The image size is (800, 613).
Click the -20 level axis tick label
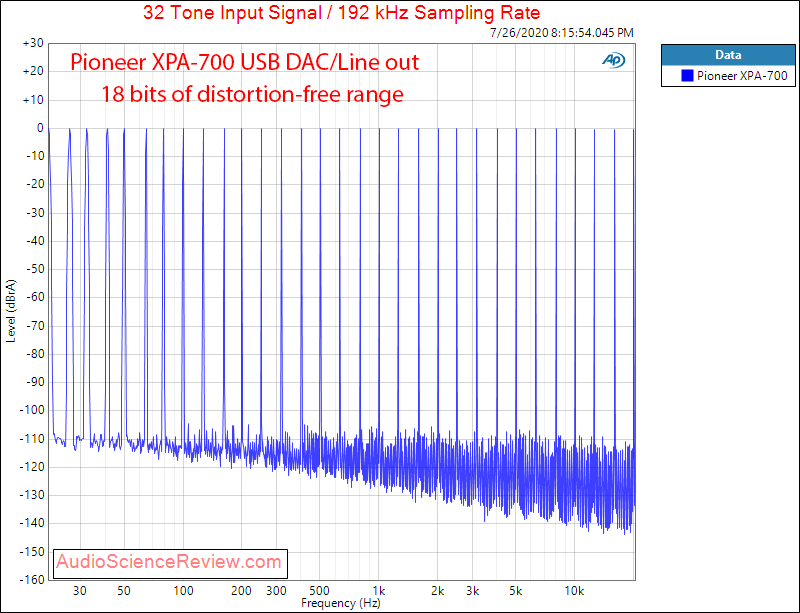(x=35, y=184)
